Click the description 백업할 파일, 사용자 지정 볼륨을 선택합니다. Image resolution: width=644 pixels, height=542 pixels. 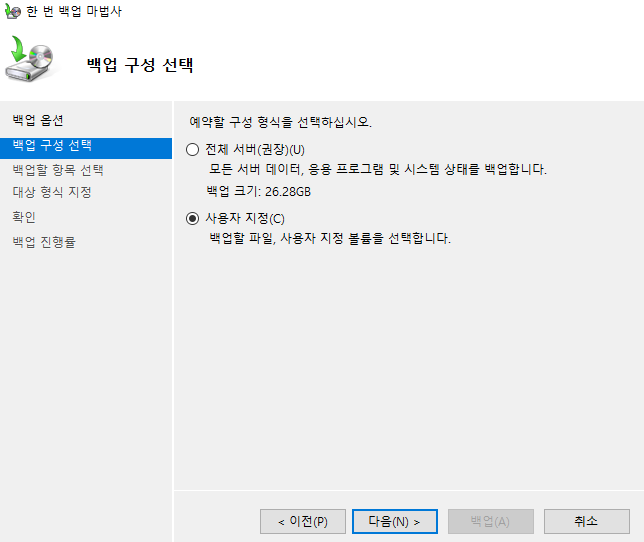pos(330,238)
